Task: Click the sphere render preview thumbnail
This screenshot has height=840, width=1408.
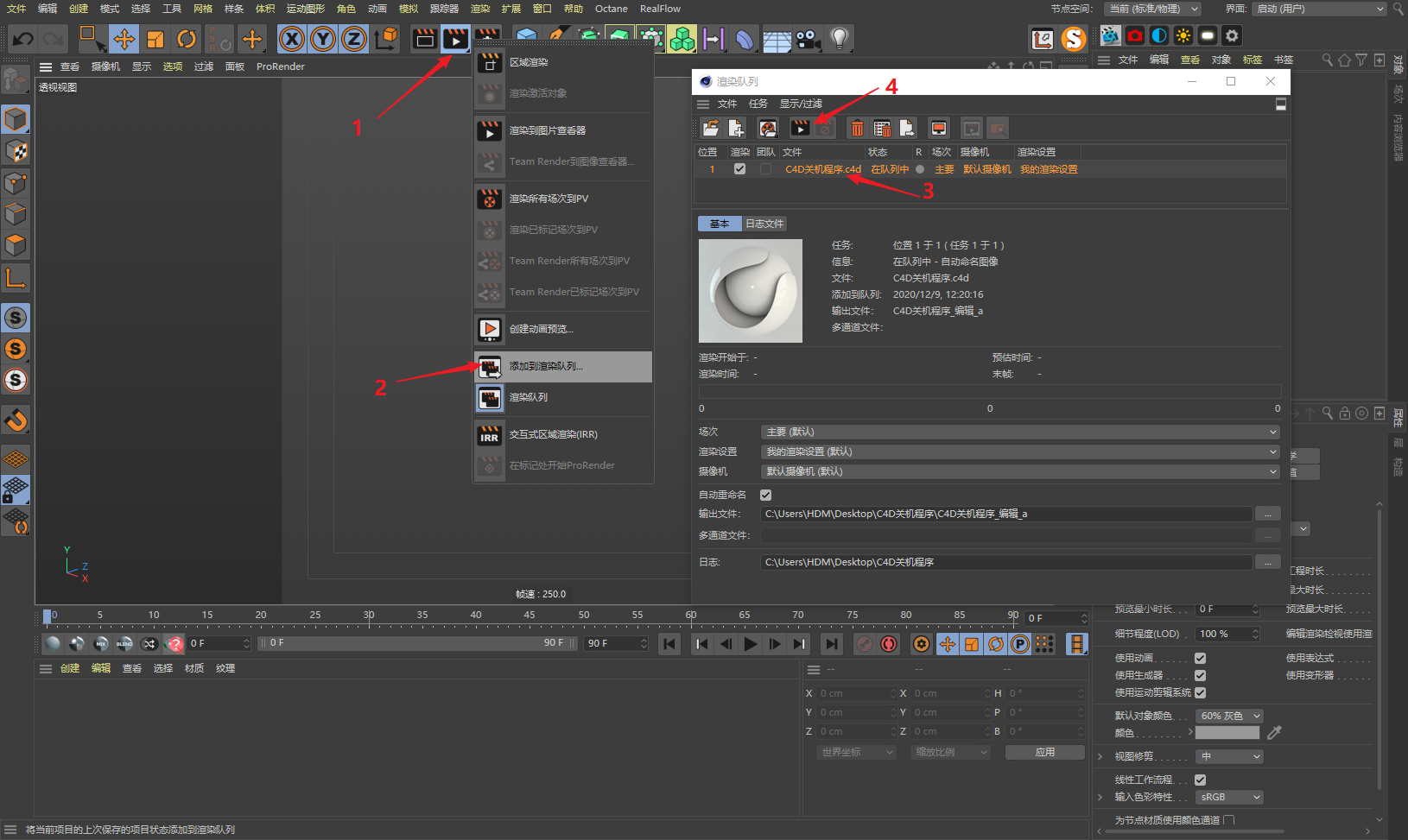Action: [x=751, y=291]
